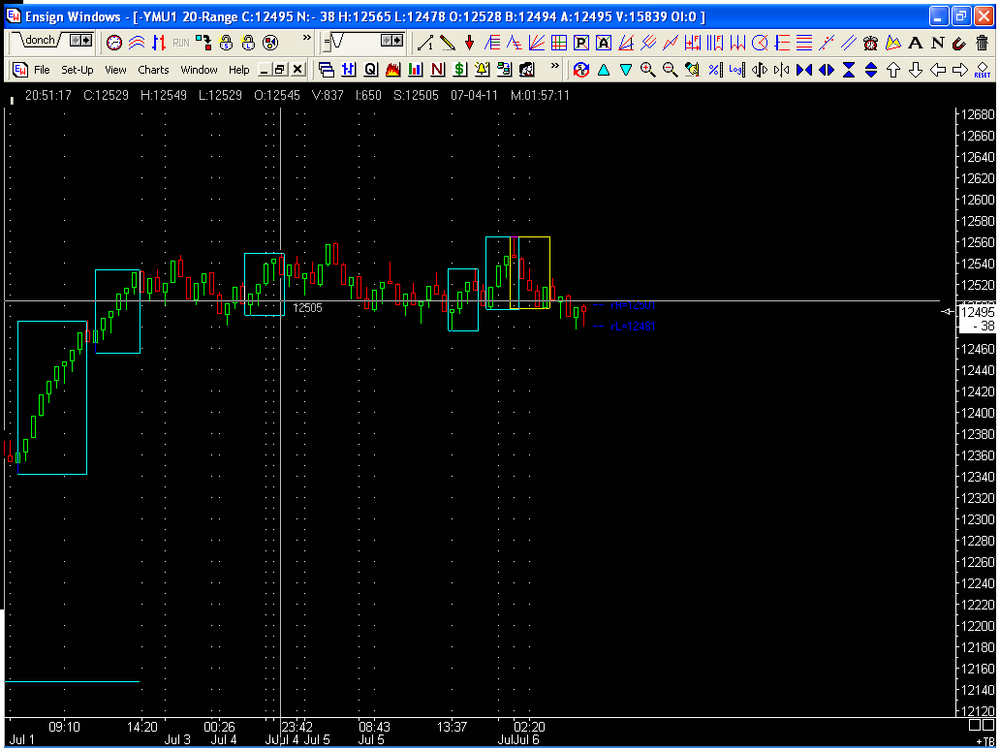Select the circle and wedge tool icon
Image resolution: width=1000 pixels, height=750 pixels.
tap(760, 43)
